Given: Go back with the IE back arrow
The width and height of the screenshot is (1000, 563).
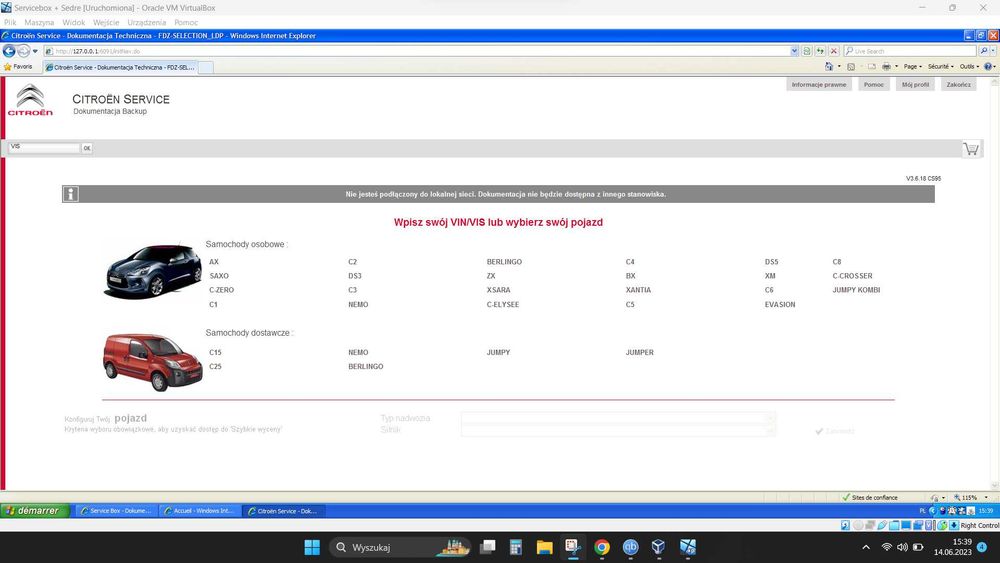Looking at the screenshot, I should 10,51.
